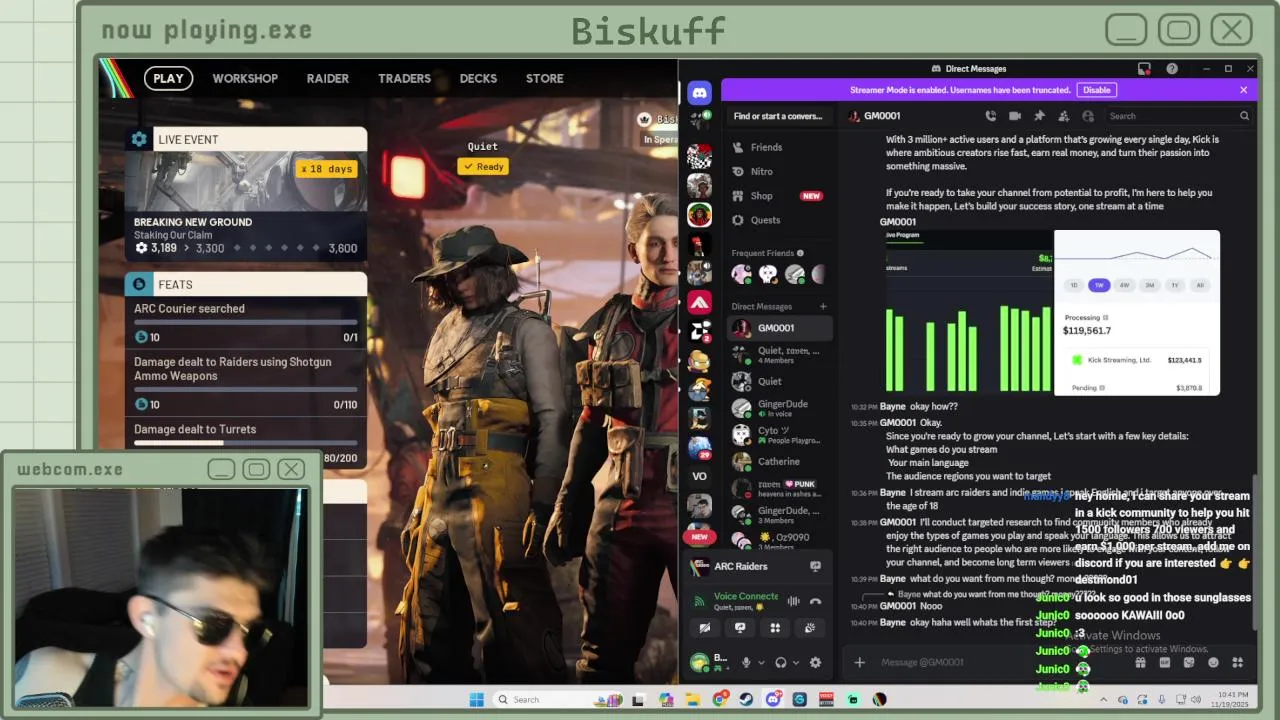Open the sticker picker

tap(1189, 662)
